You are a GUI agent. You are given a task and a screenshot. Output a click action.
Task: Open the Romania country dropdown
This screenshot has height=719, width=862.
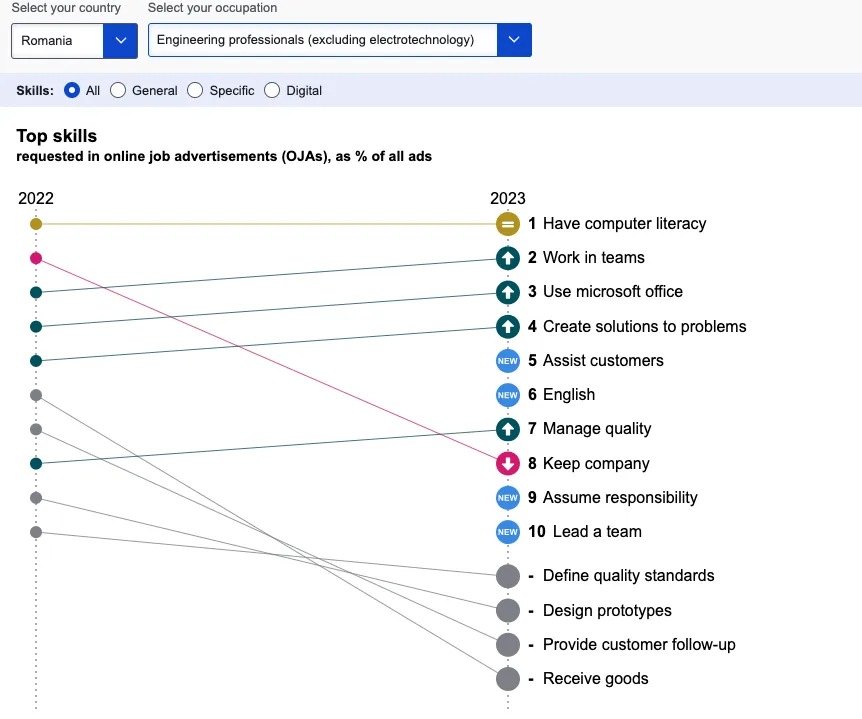[74, 41]
